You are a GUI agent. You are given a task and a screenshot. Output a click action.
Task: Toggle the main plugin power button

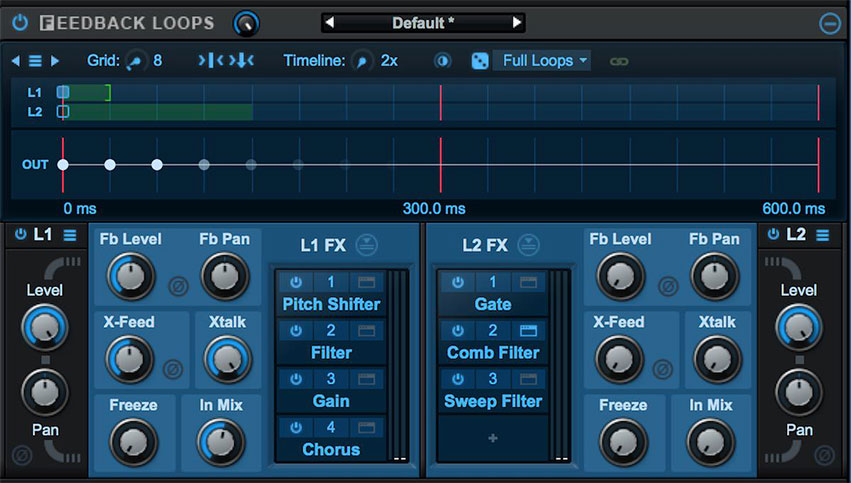pyautogui.click(x=20, y=22)
